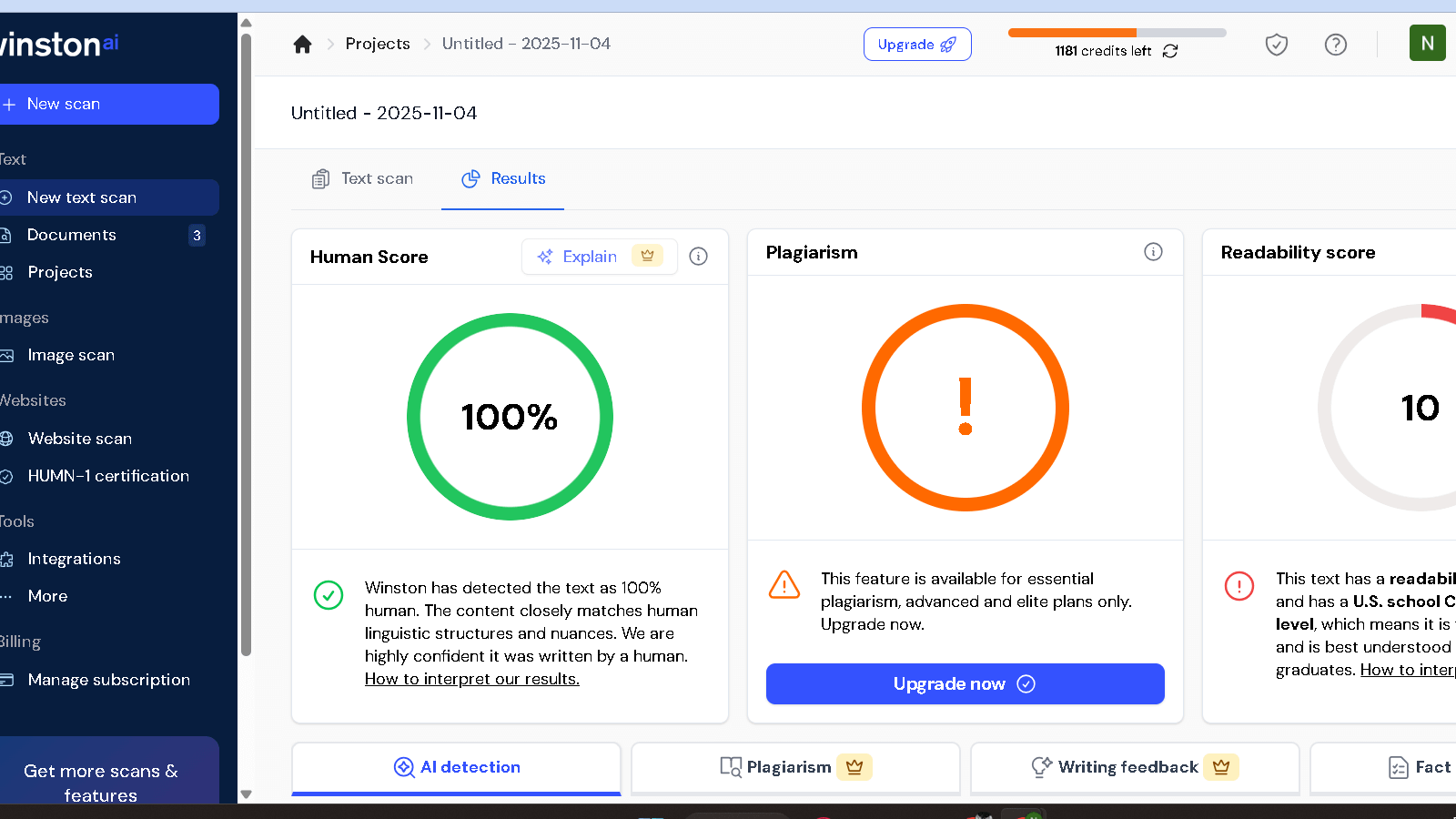Open Website scan from the sidebar

coord(79,439)
